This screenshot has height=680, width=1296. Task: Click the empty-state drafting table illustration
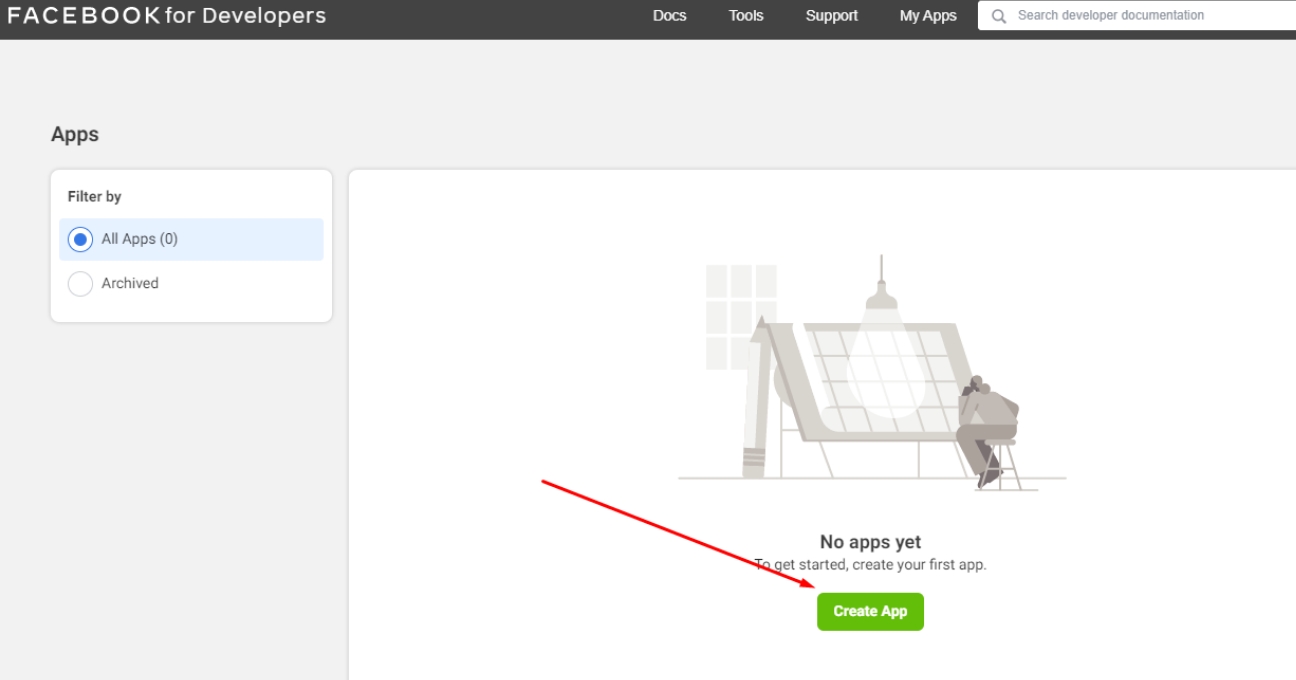click(x=871, y=374)
